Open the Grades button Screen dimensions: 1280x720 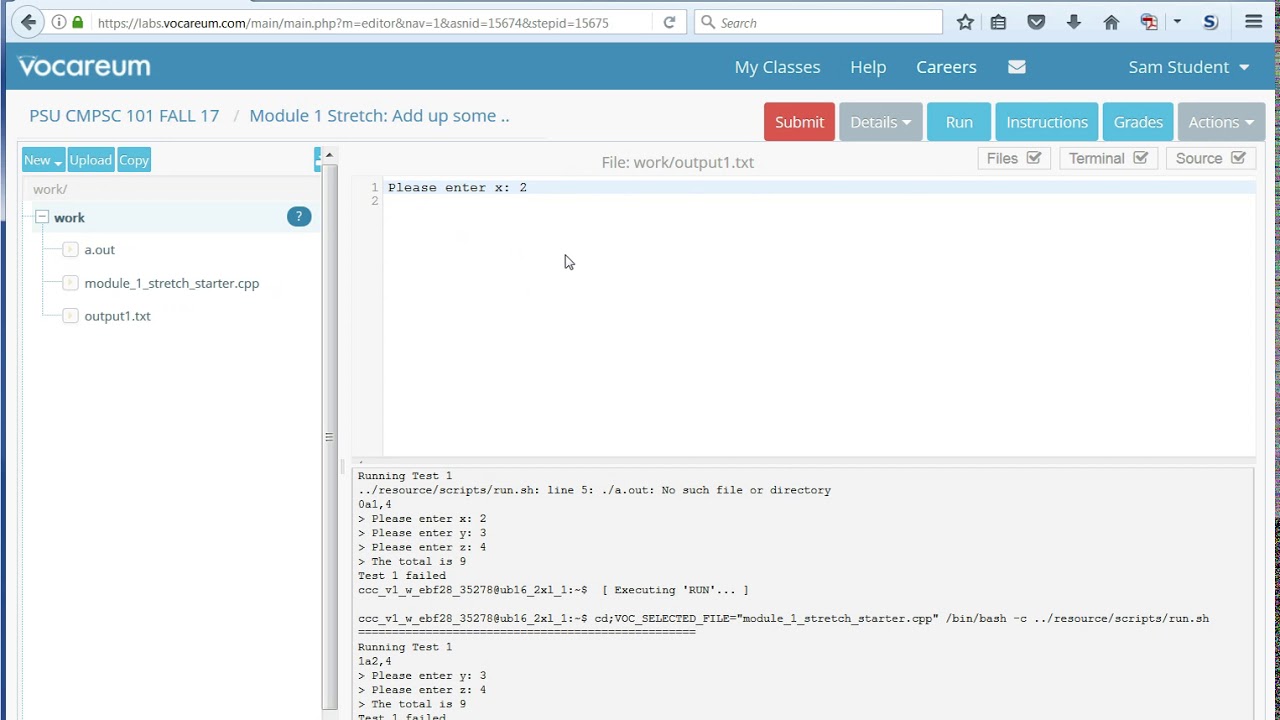click(x=1138, y=122)
